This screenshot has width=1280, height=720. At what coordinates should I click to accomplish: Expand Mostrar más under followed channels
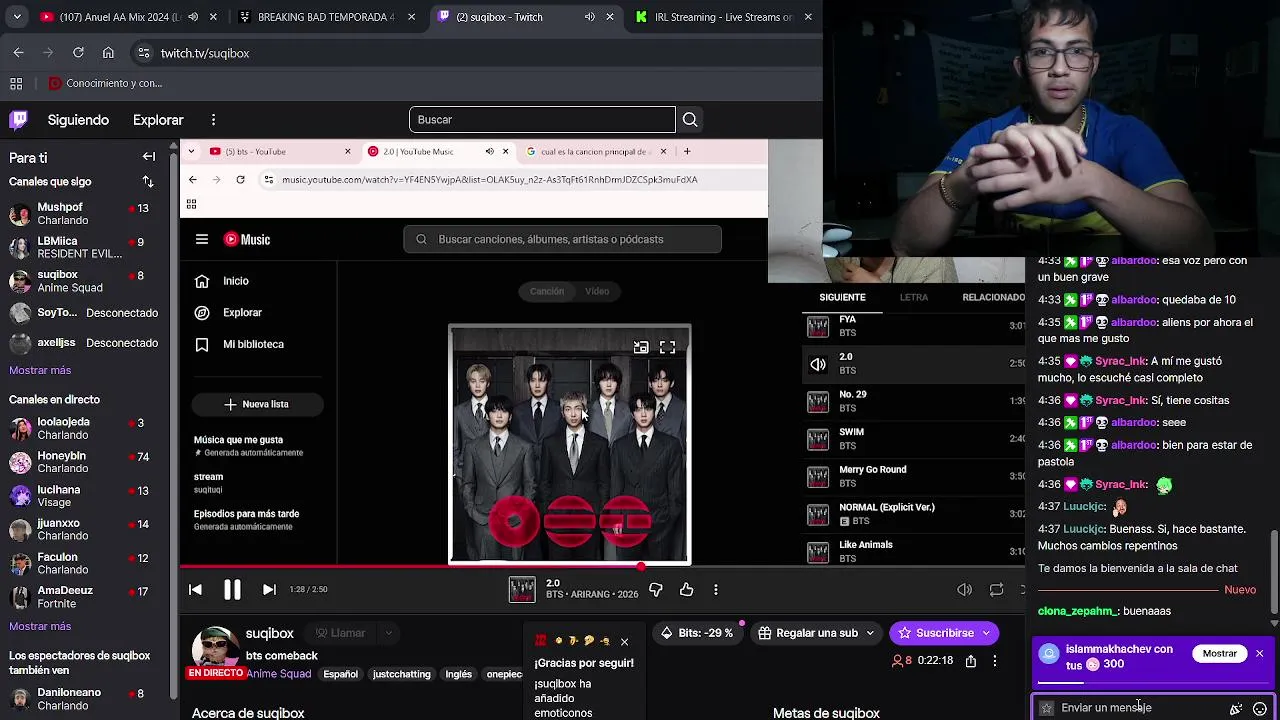coord(40,370)
